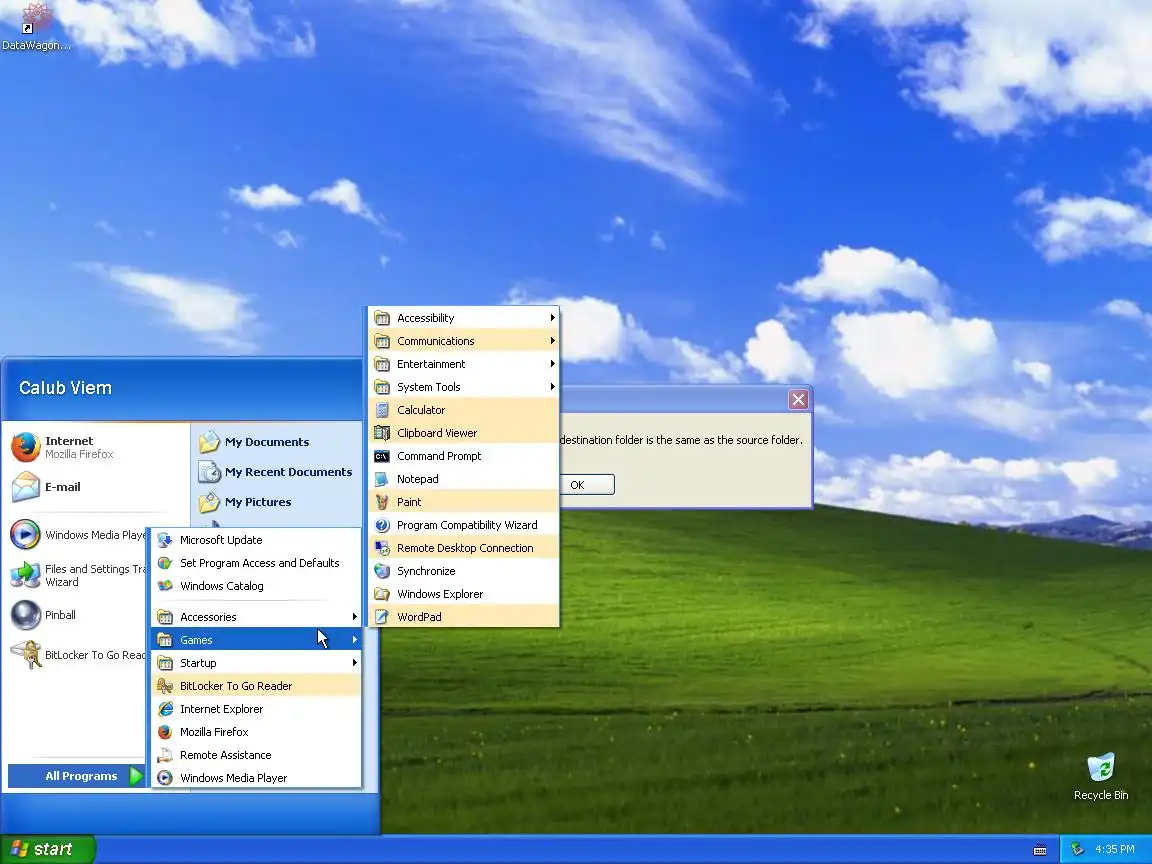Click the start button
Screen dimensions: 1152x864
tap(48, 849)
